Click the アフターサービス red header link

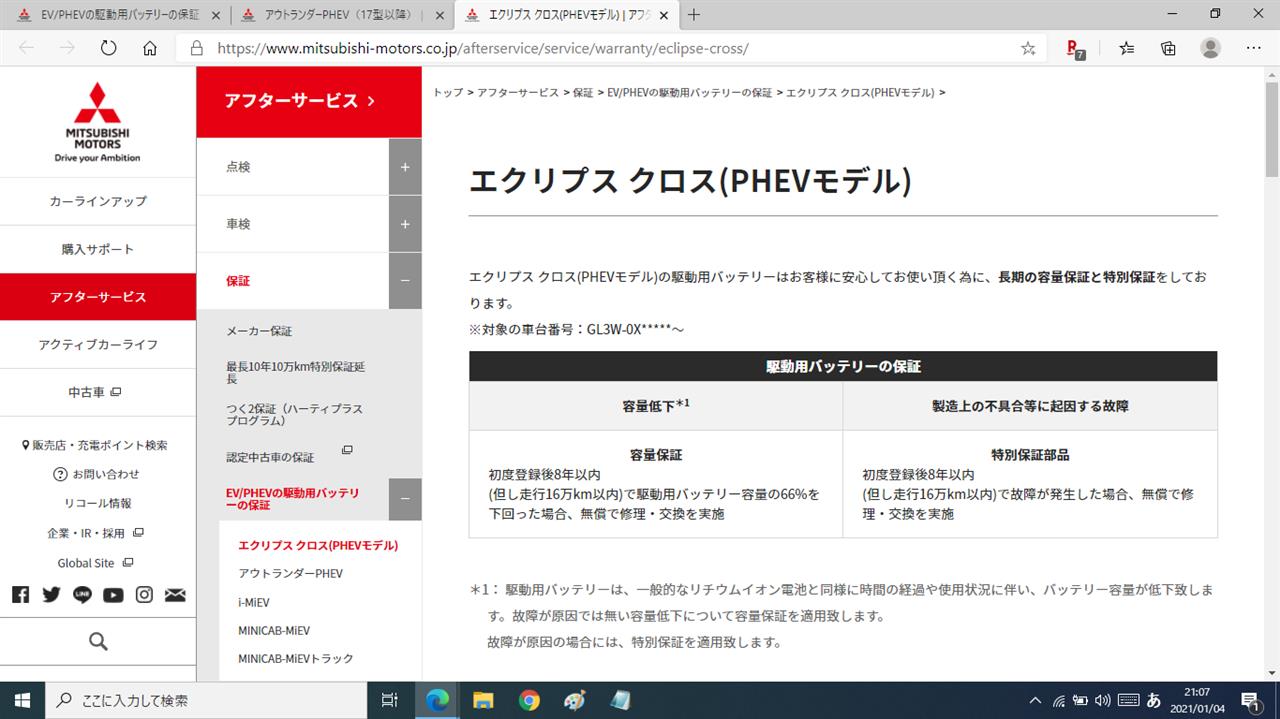pyautogui.click(x=309, y=101)
